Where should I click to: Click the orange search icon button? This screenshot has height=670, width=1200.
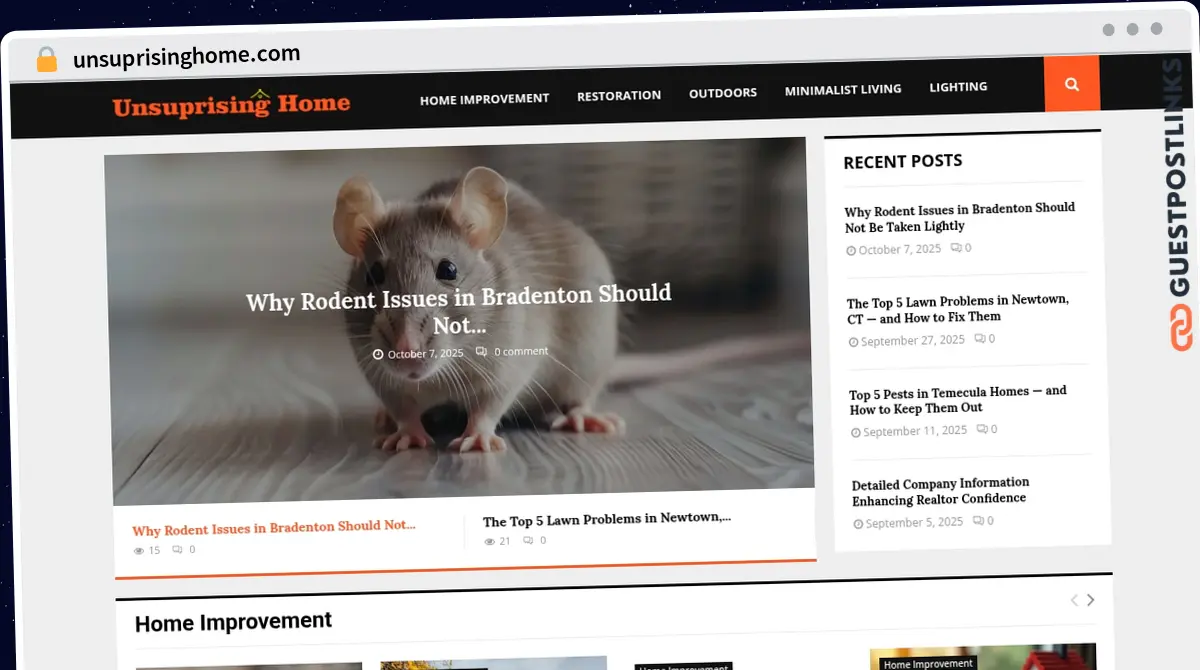click(x=1071, y=84)
